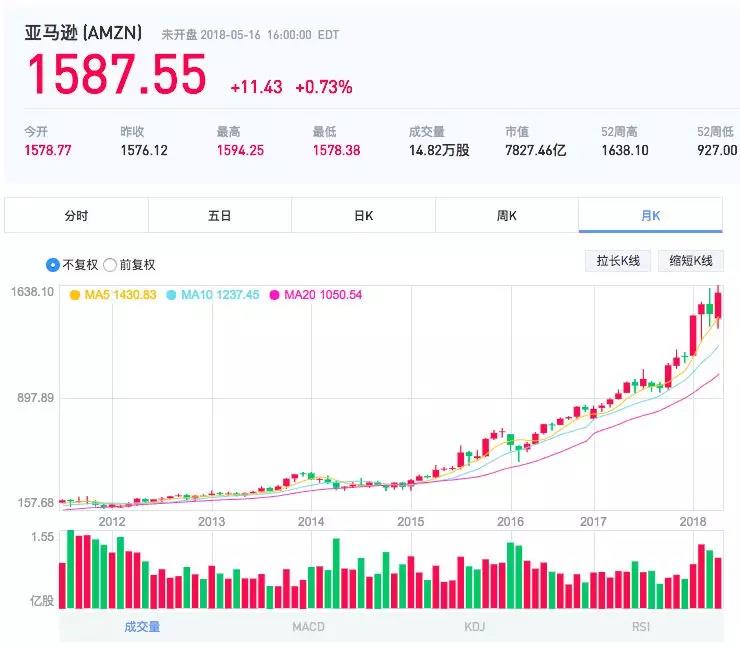Switch to 周K weekly chart tab
Screen dimensions: 740x649
[506, 215]
